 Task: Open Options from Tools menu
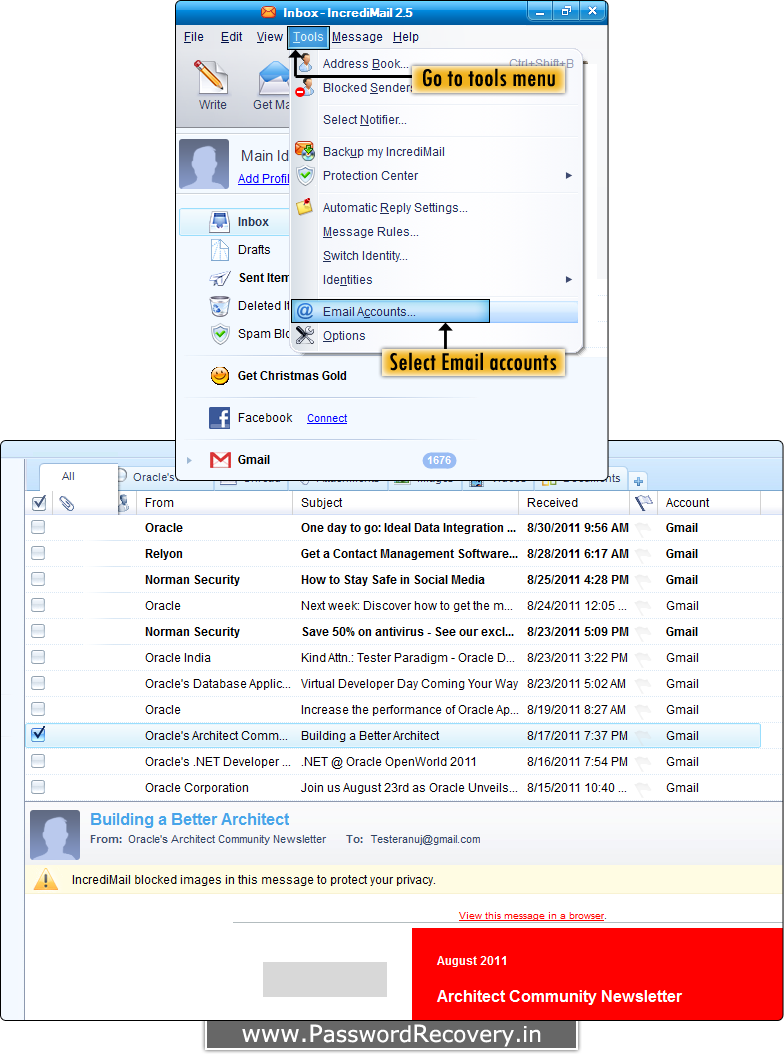pyautogui.click(x=344, y=336)
